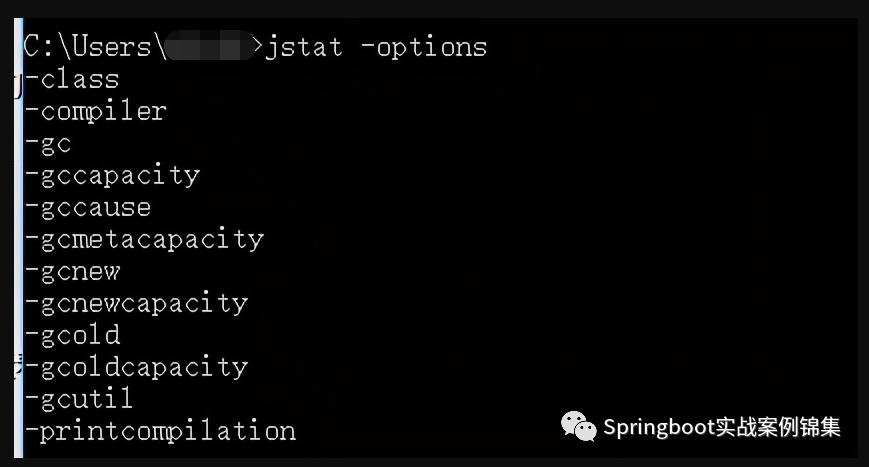
Task: Click the -gccause option line
Action: pyautogui.click(x=88, y=208)
